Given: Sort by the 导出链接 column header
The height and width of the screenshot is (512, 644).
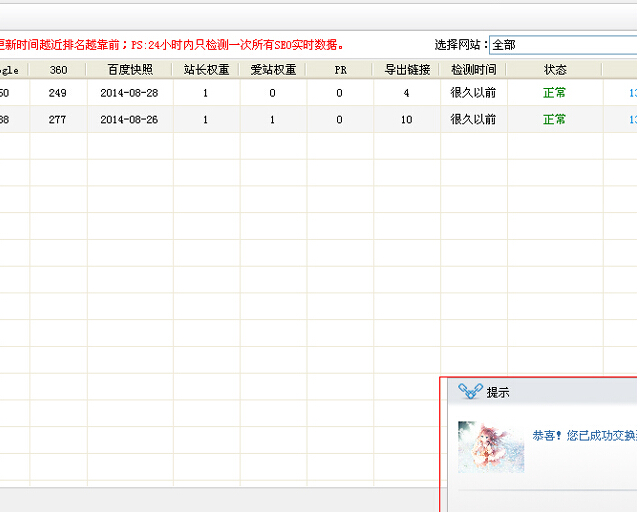Looking at the screenshot, I should pyautogui.click(x=406, y=70).
